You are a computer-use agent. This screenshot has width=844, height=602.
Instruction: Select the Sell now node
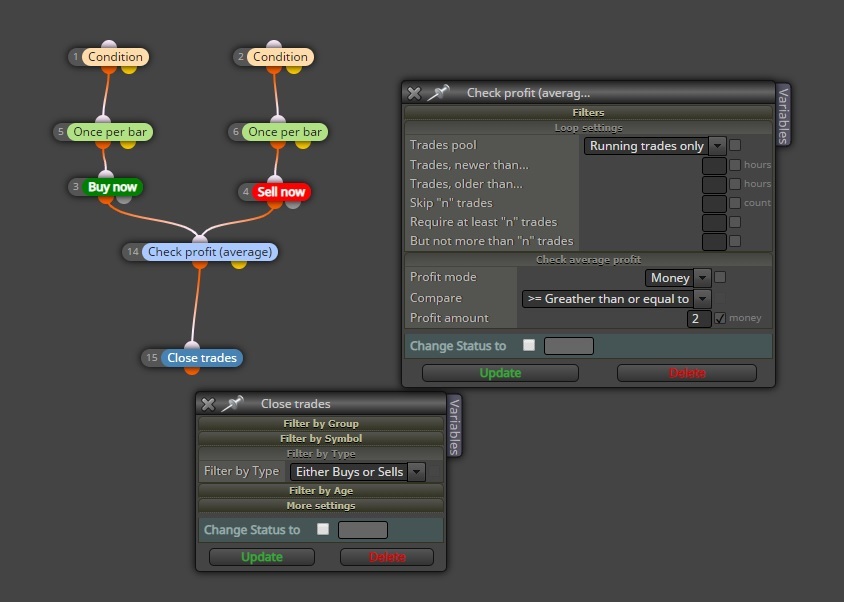point(280,192)
